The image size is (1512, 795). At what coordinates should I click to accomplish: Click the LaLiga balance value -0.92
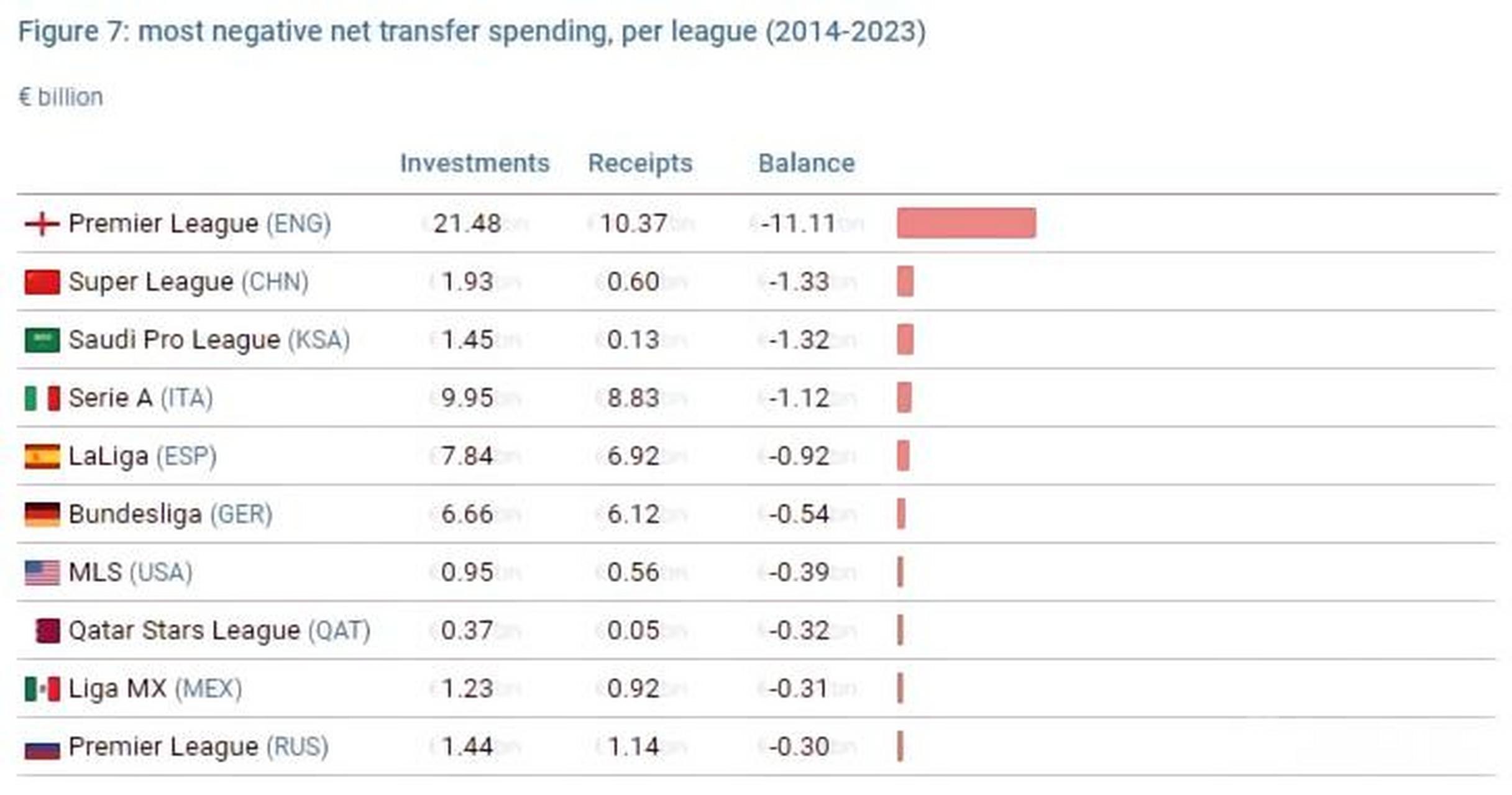pos(799,457)
